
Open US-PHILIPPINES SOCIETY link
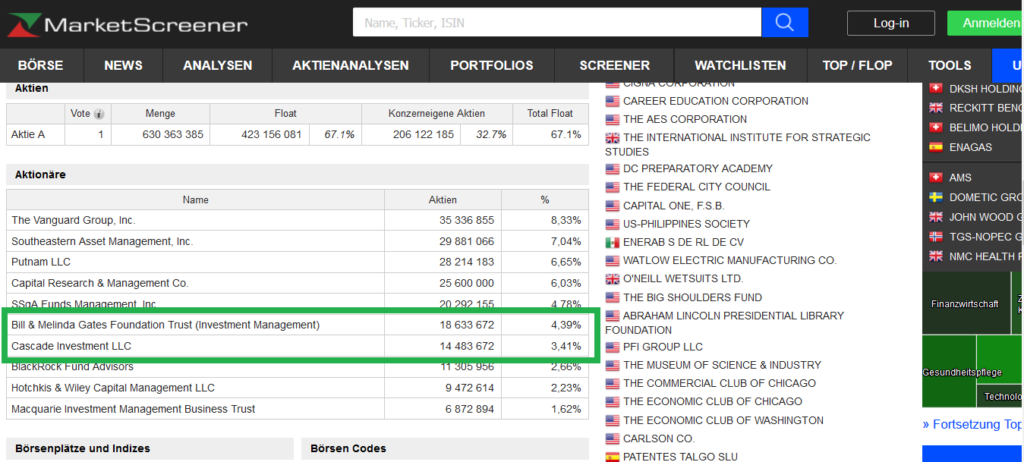(x=686, y=224)
